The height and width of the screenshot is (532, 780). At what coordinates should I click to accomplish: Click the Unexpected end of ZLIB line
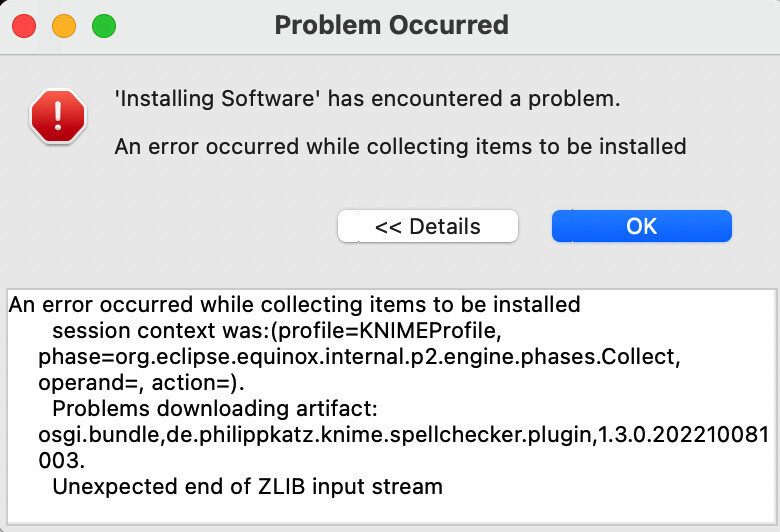click(x=247, y=487)
